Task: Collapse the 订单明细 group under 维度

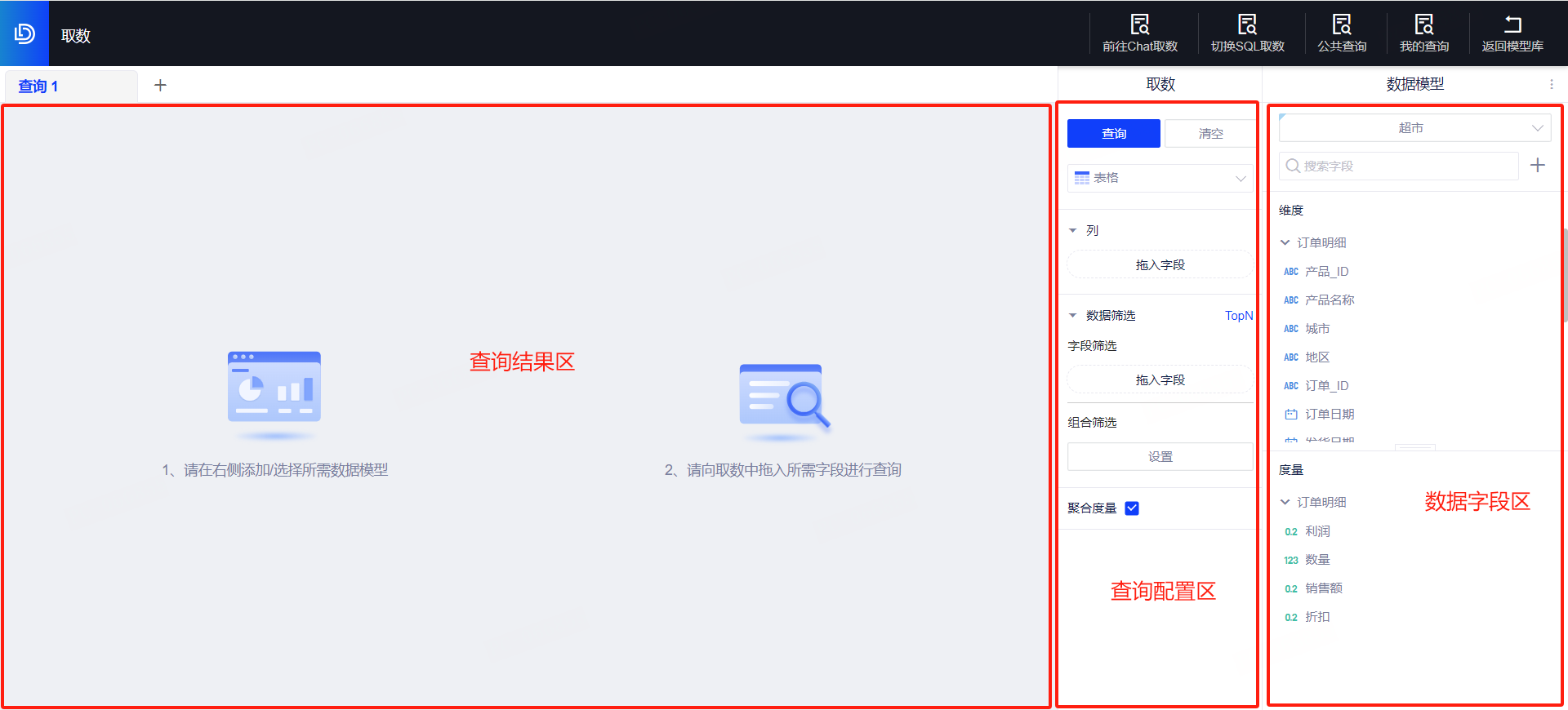Action: tap(1285, 242)
